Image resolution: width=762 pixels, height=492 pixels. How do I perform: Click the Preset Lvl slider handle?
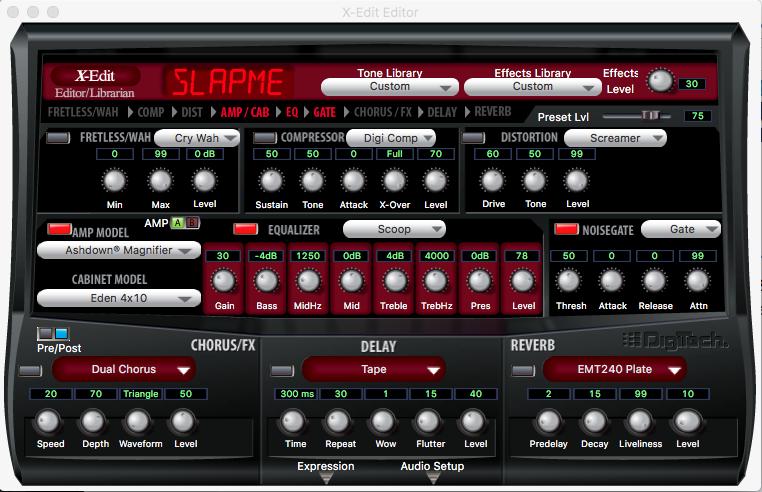point(651,115)
